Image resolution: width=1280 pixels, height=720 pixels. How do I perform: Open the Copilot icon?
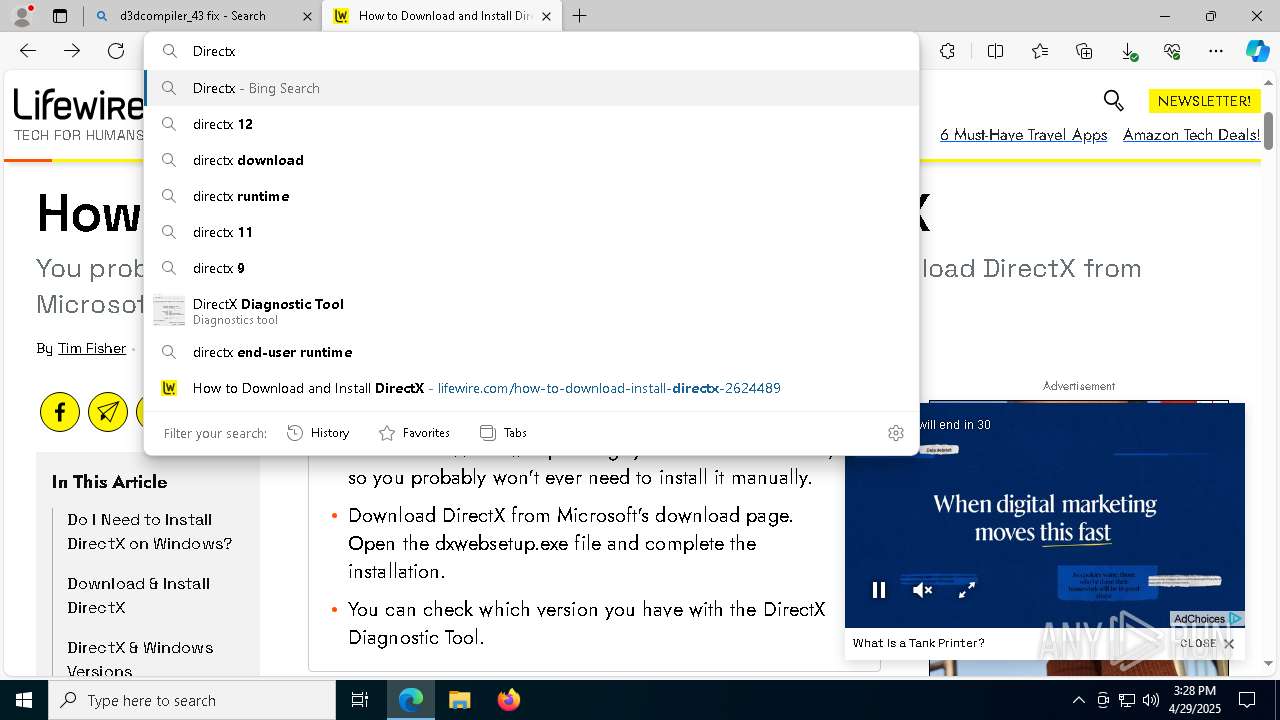coord(1257,51)
